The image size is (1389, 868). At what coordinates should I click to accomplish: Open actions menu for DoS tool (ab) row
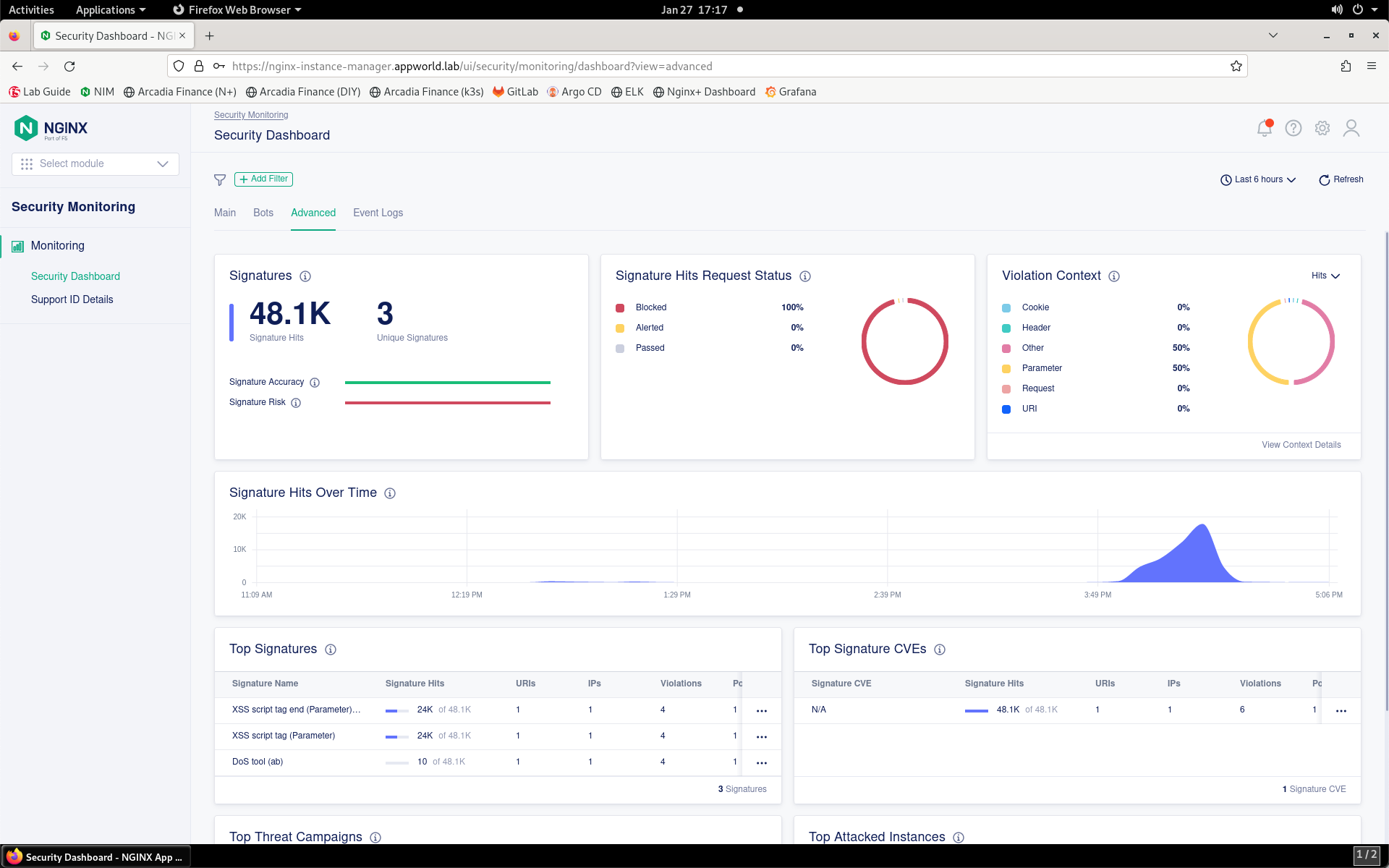(x=762, y=763)
